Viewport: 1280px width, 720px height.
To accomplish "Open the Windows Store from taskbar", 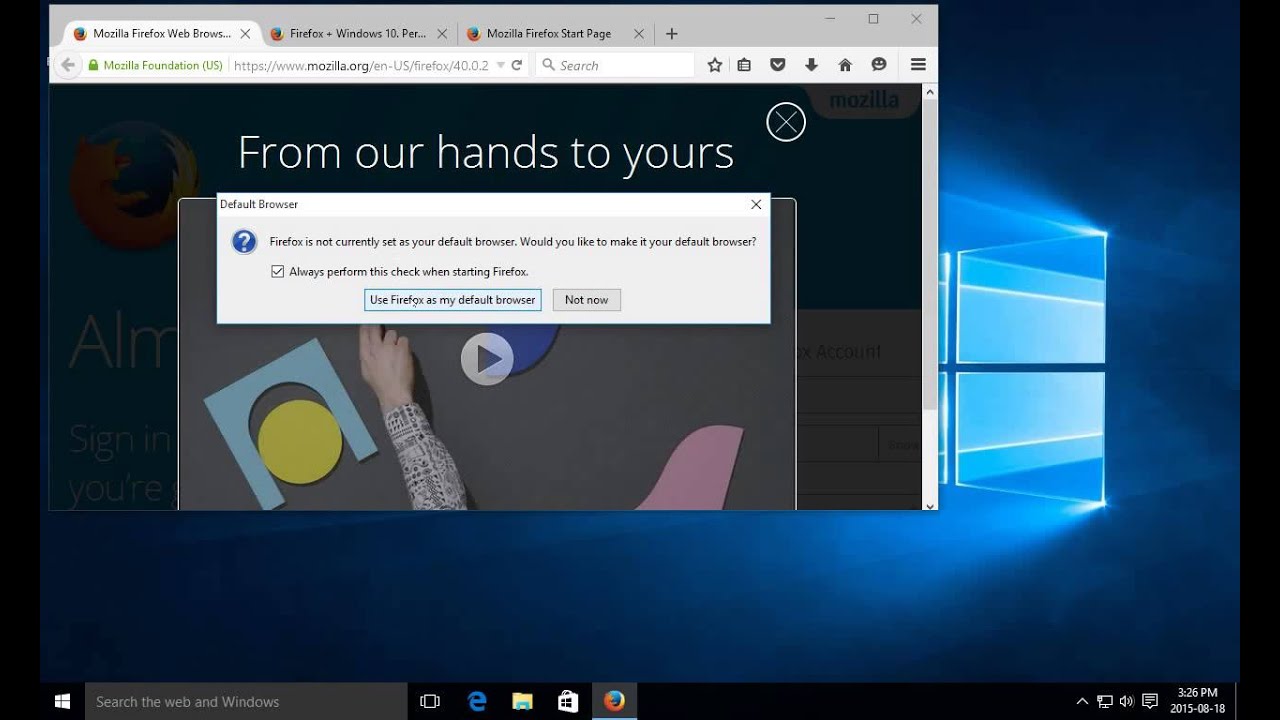I will pos(568,701).
